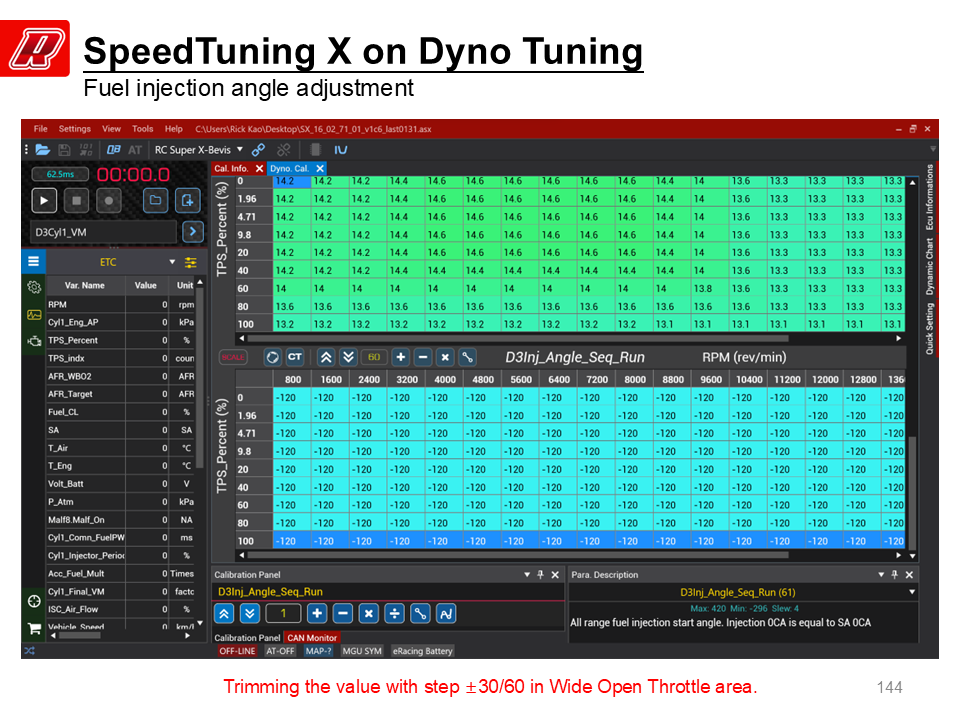The image size is (960, 720).
Task: Click the OB toolbar icon
Action: pos(113,149)
